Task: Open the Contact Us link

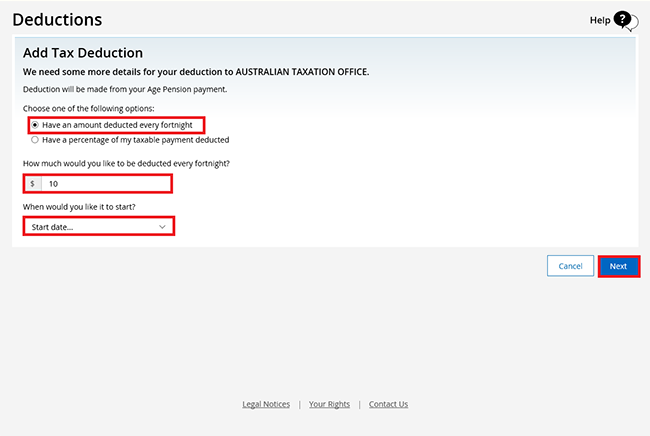Action: coord(388,404)
